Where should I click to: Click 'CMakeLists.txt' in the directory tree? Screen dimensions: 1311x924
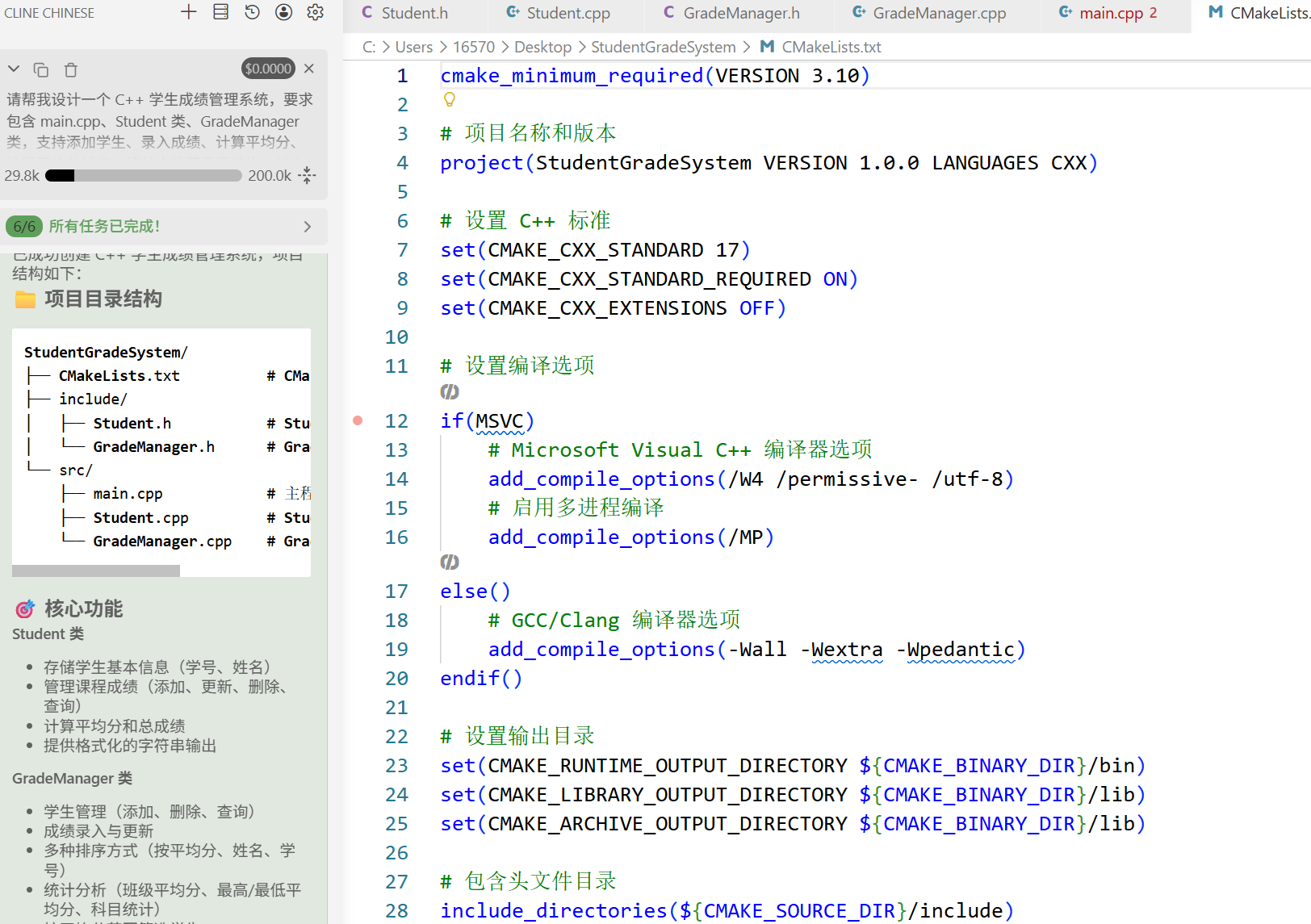click(x=119, y=376)
